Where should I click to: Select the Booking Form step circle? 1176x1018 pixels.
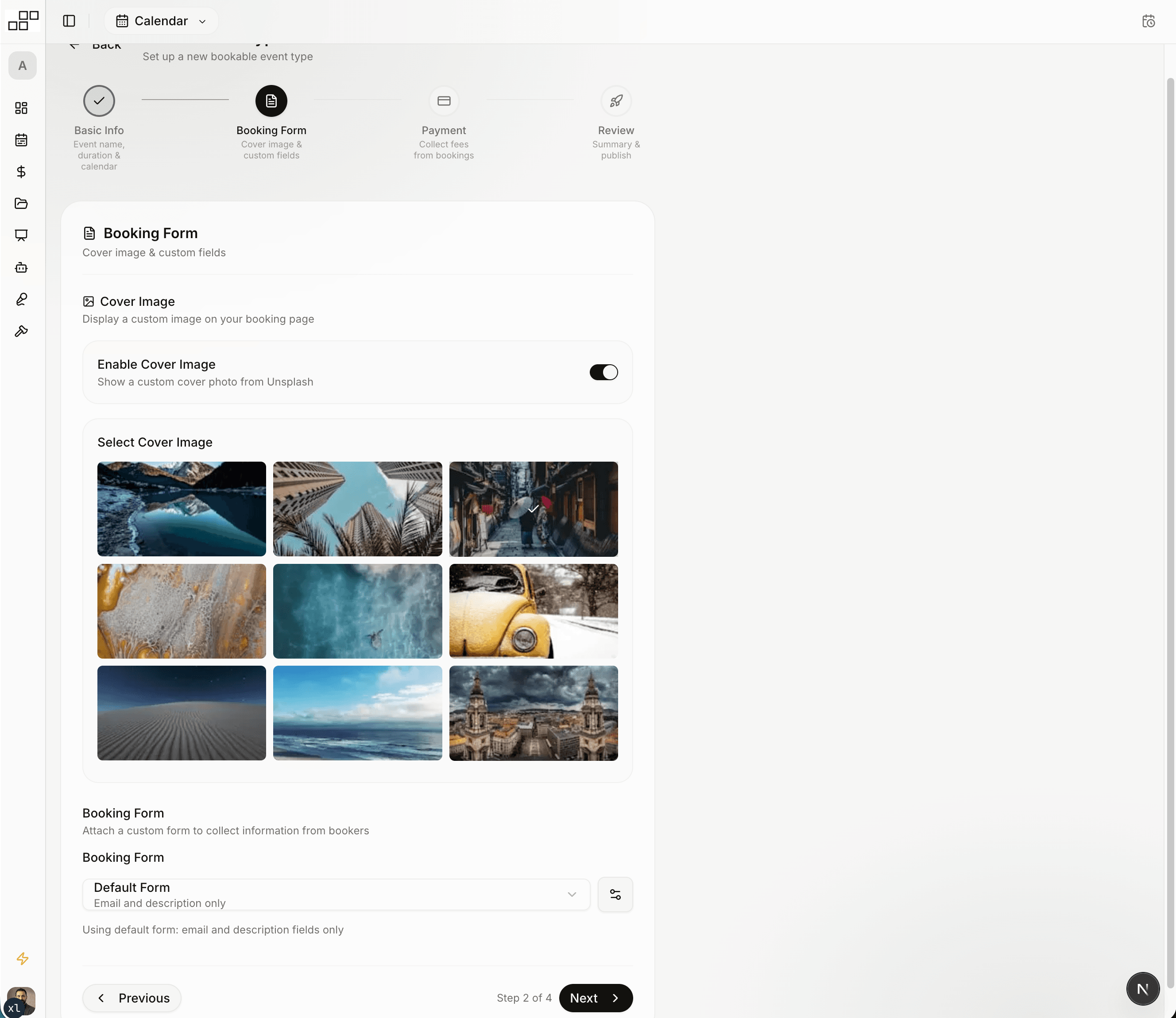(271, 101)
